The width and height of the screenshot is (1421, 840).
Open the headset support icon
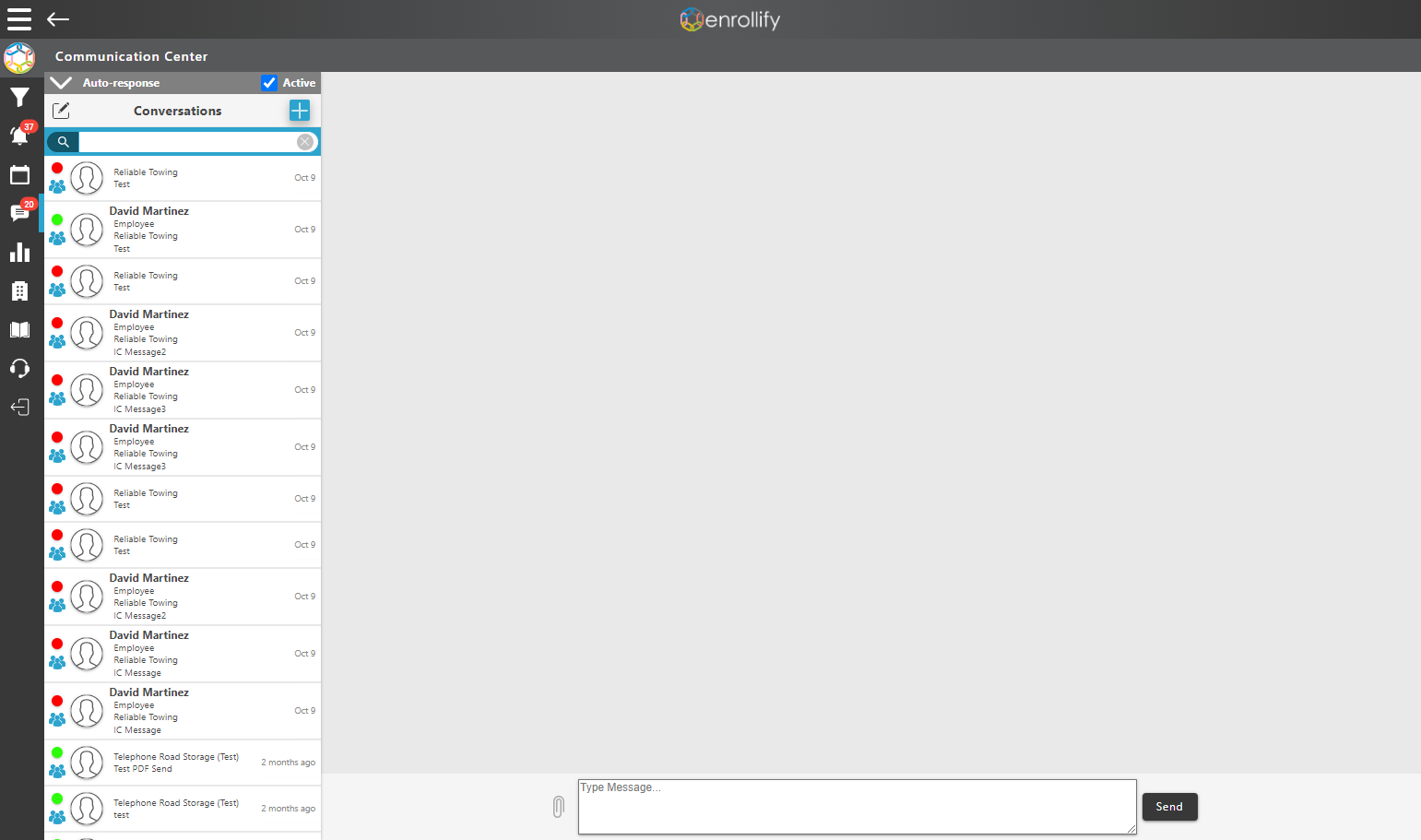click(x=19, y=369)
